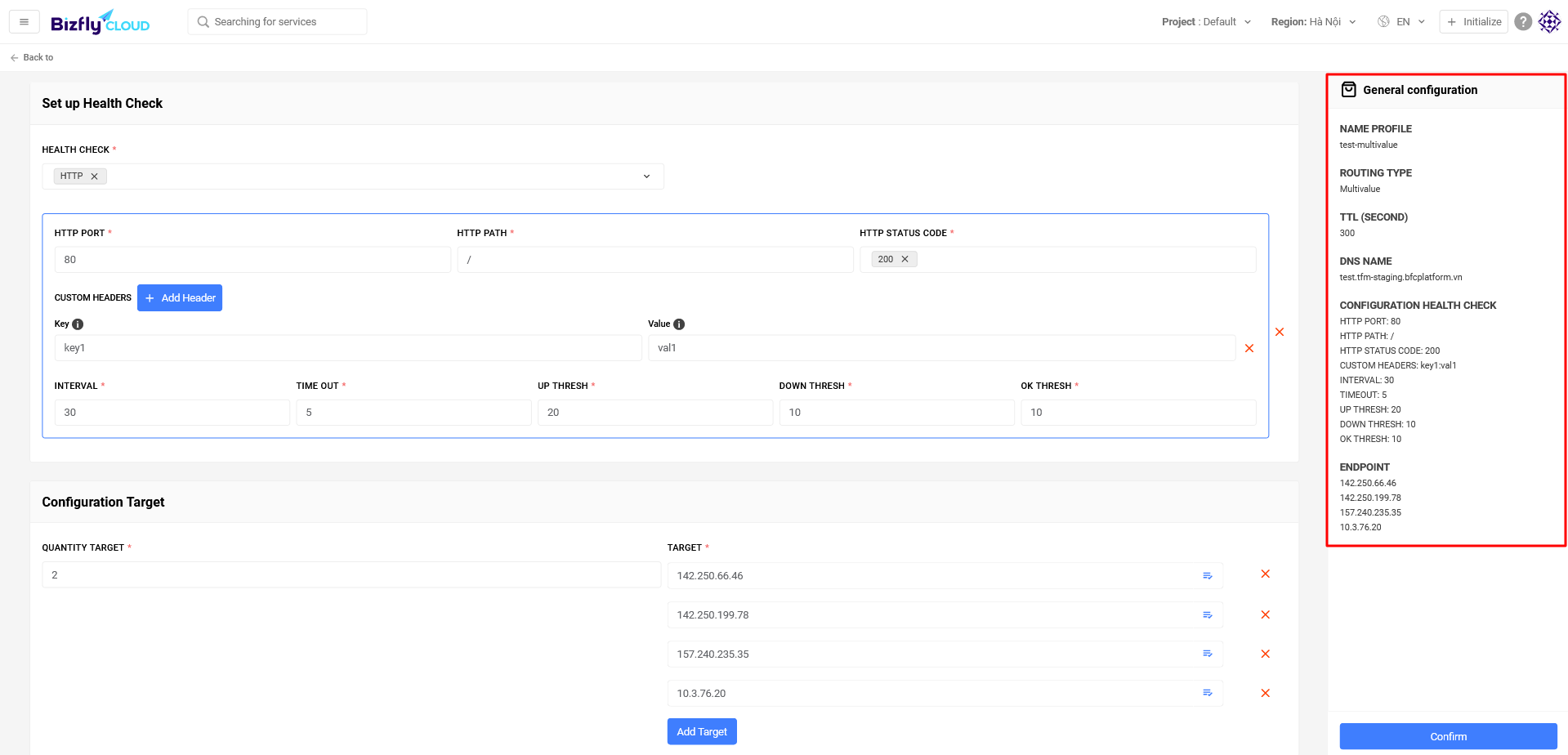Go Back to previous page
Screen dimensions: 1568x755
pyautogui.click(x=32, y=58)
